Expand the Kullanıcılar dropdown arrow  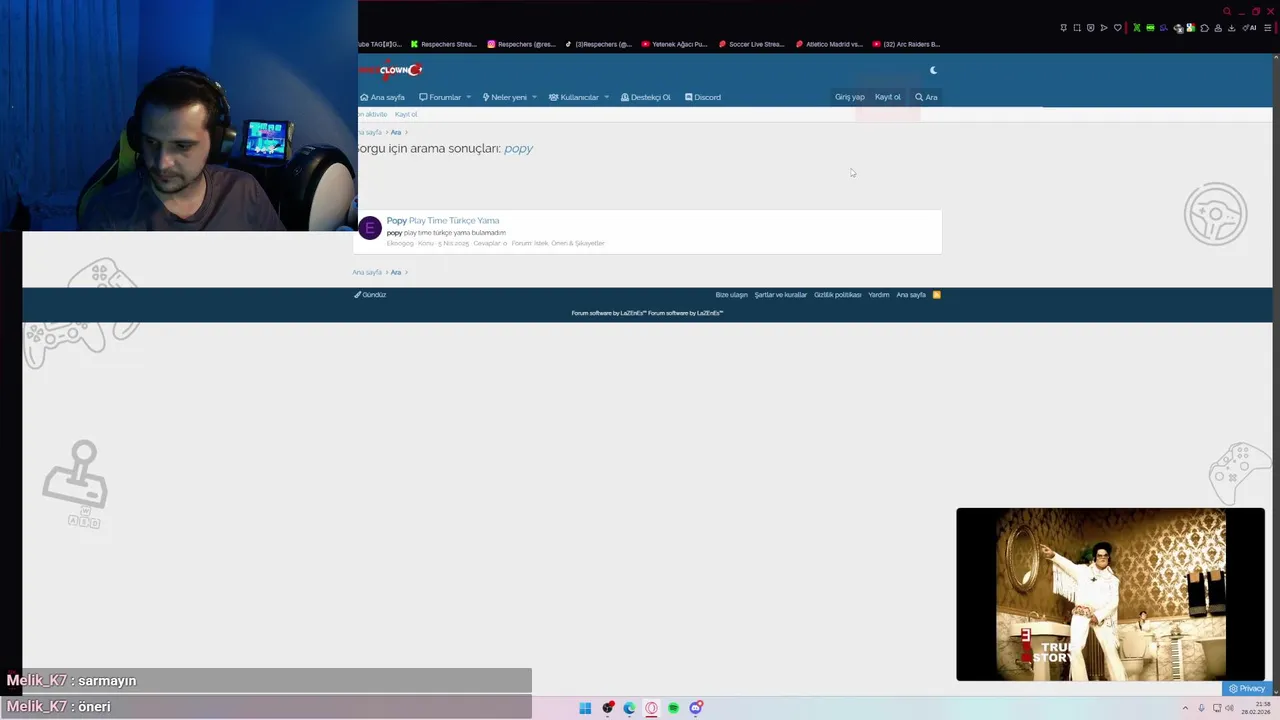(606, 97)
